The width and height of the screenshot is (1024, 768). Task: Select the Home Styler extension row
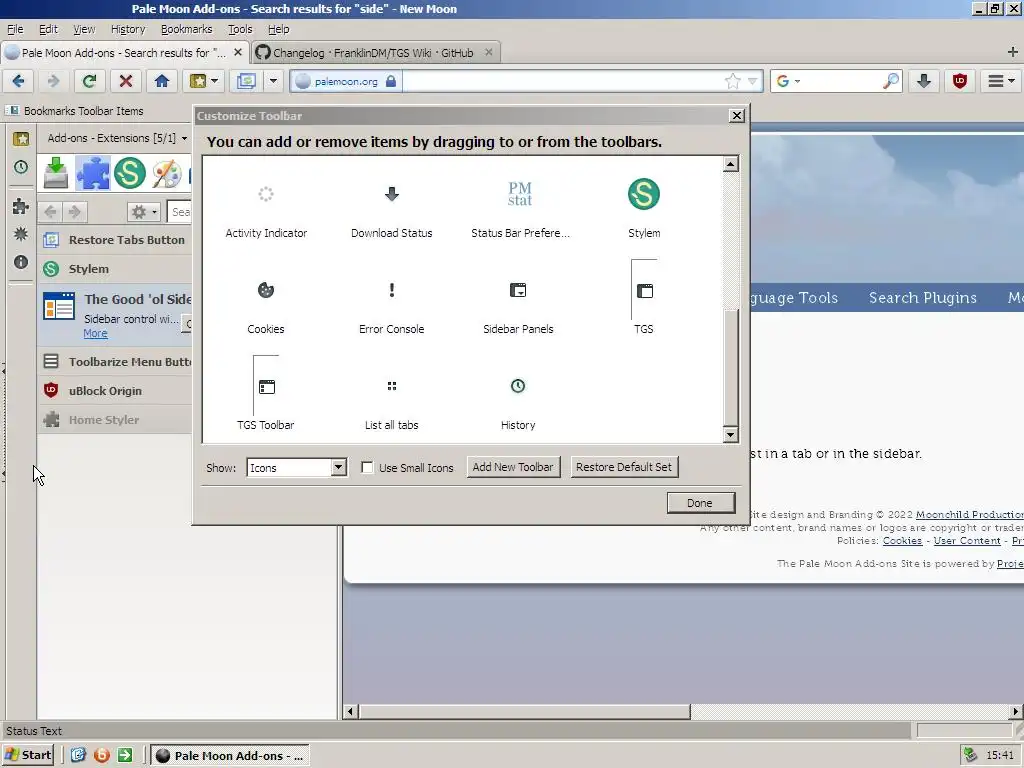pyautogui.click(x=115, y=420)
